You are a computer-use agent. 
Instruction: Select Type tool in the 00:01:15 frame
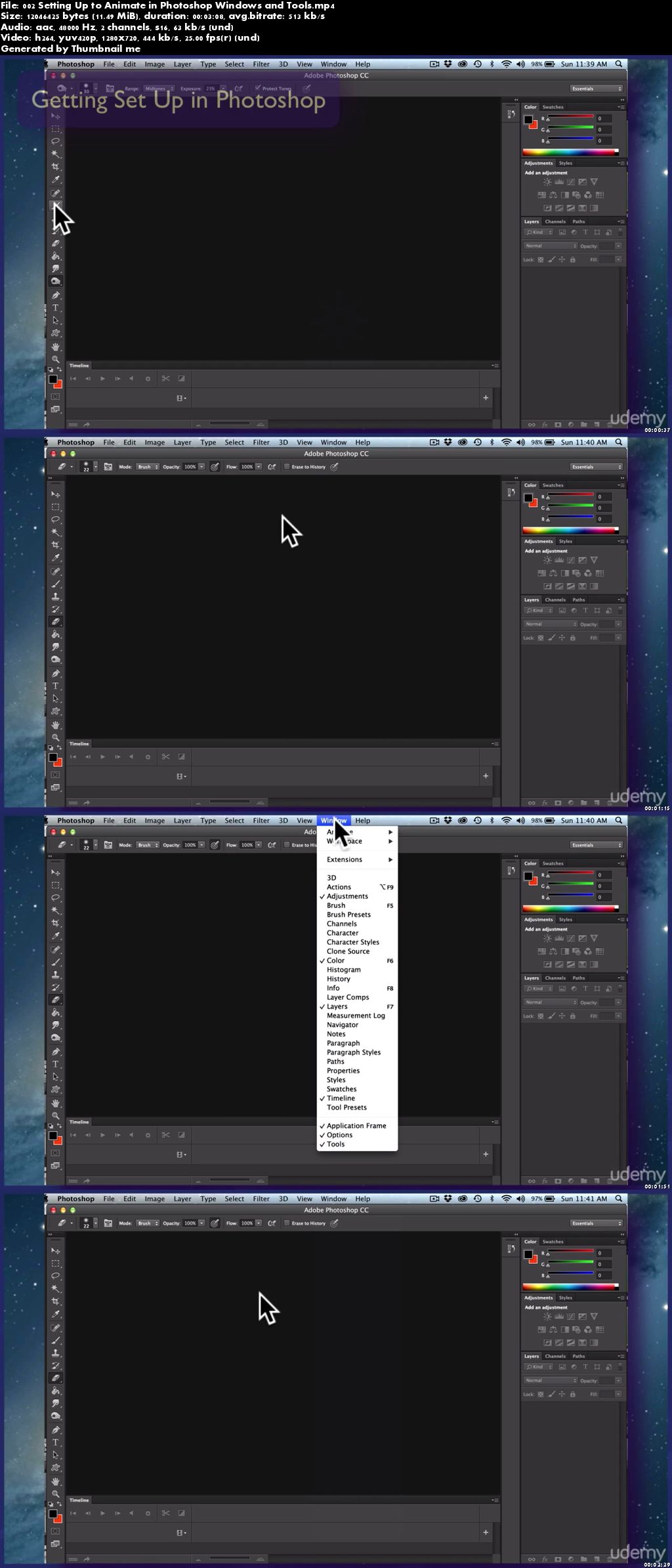pos(56,686)
